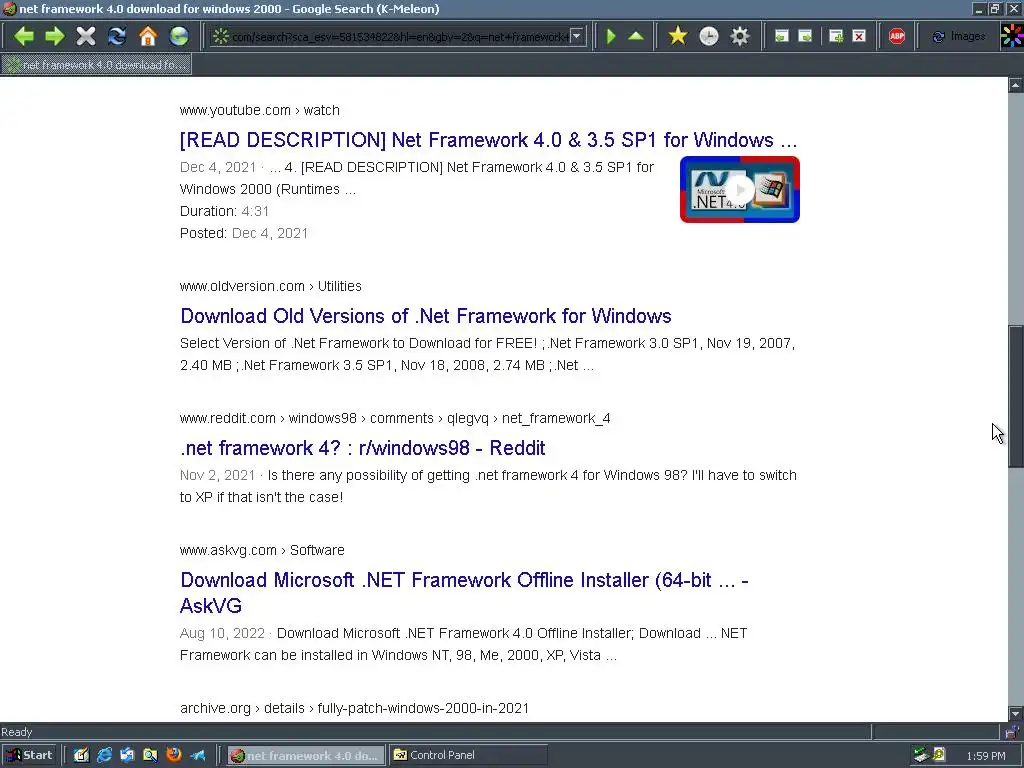Image resolution: width=1024 pixels, height=768 pixels.
Task: Click the reddit.com windows98 comments breadcrumb
Action: pos(395,418)
